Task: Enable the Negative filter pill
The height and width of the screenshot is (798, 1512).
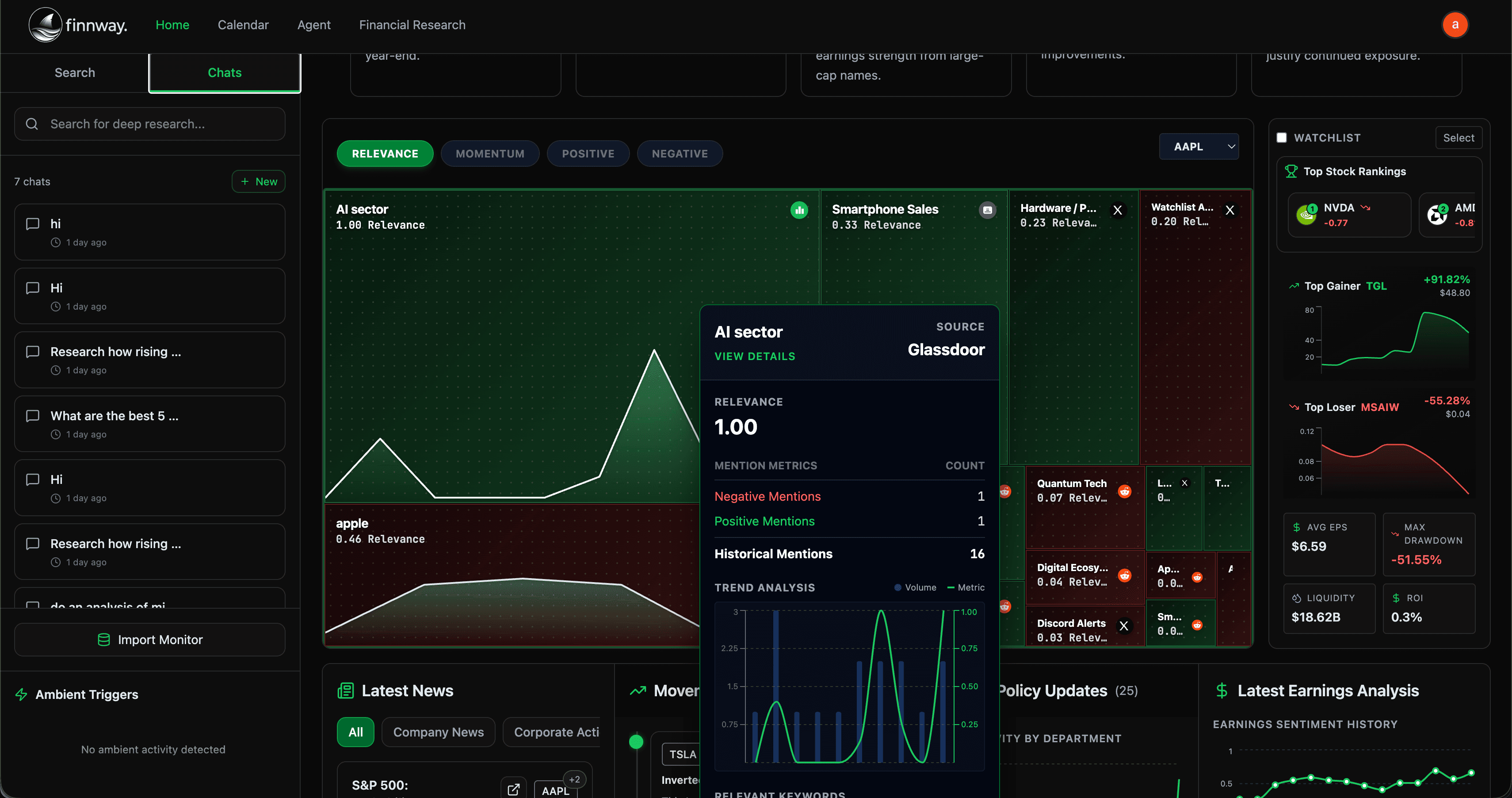Action: 679,154
